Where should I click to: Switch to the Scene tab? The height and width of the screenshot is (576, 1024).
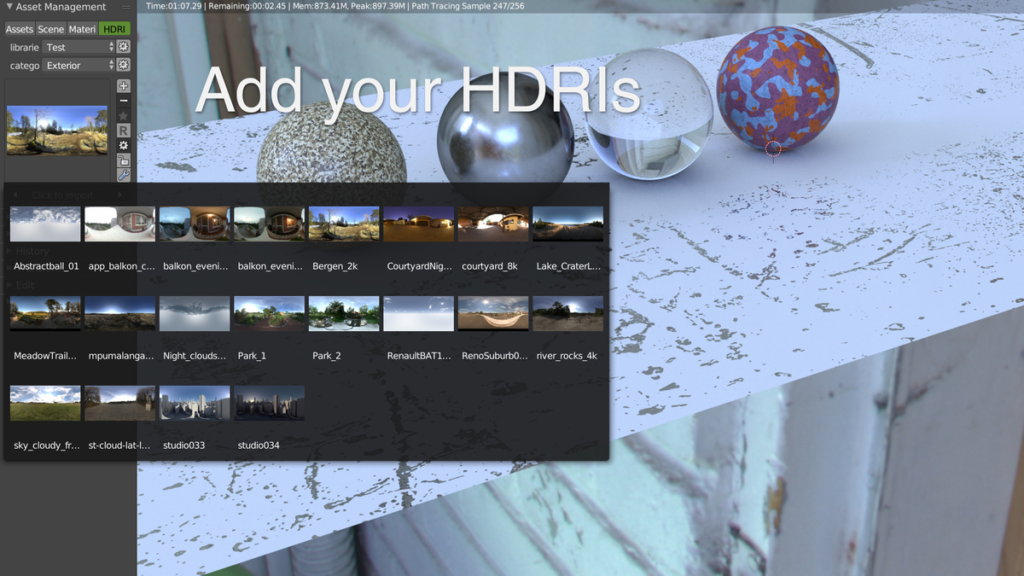50,29
